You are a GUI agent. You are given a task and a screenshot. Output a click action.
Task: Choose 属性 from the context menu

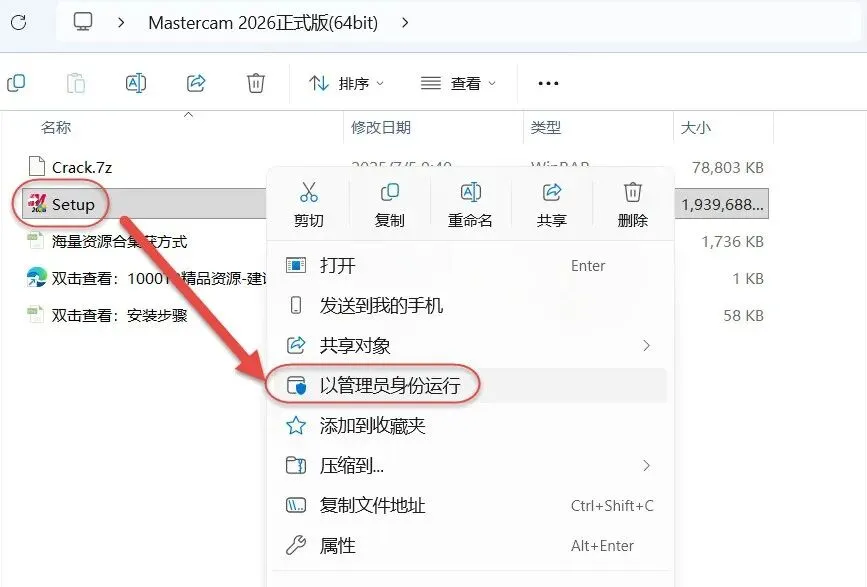coord(470,546)
